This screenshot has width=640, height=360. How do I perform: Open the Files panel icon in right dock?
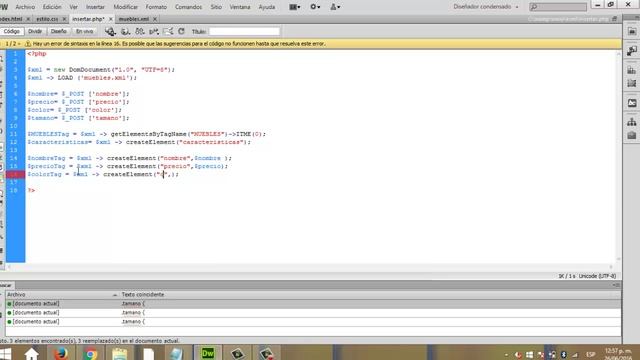pyautogui.click(x=631, y=31)
